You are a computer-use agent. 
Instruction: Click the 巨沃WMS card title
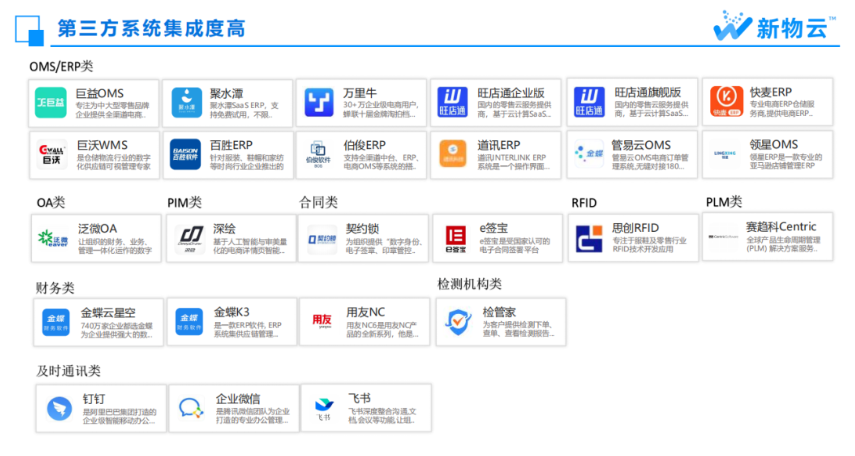(102, 145)
